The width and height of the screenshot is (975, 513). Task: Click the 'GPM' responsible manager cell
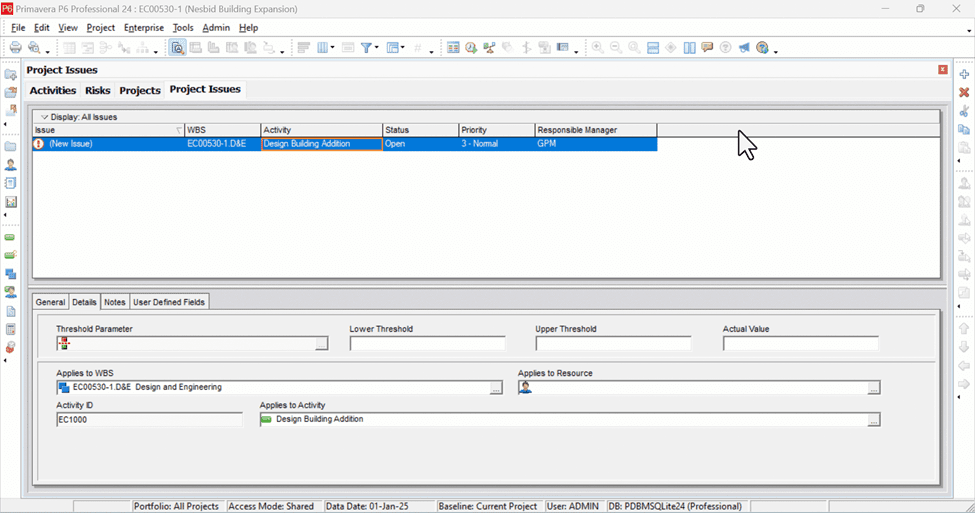pos(596,144)
